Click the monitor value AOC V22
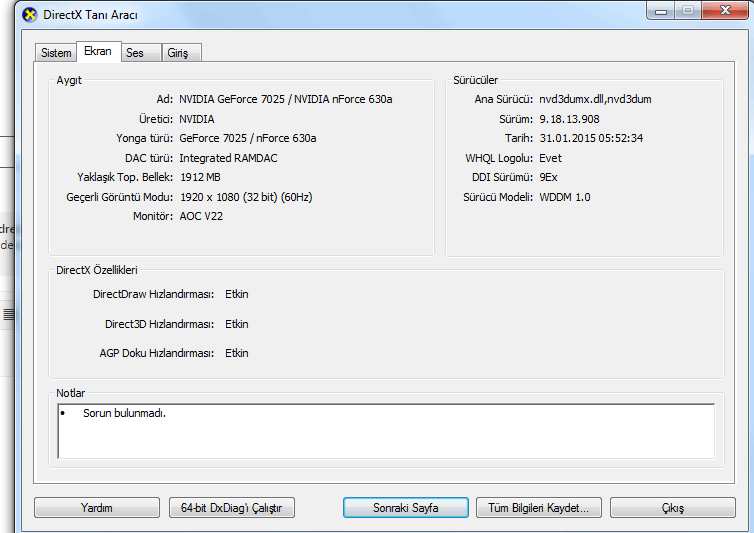The image size is (754, 533). tap(201, 216)
